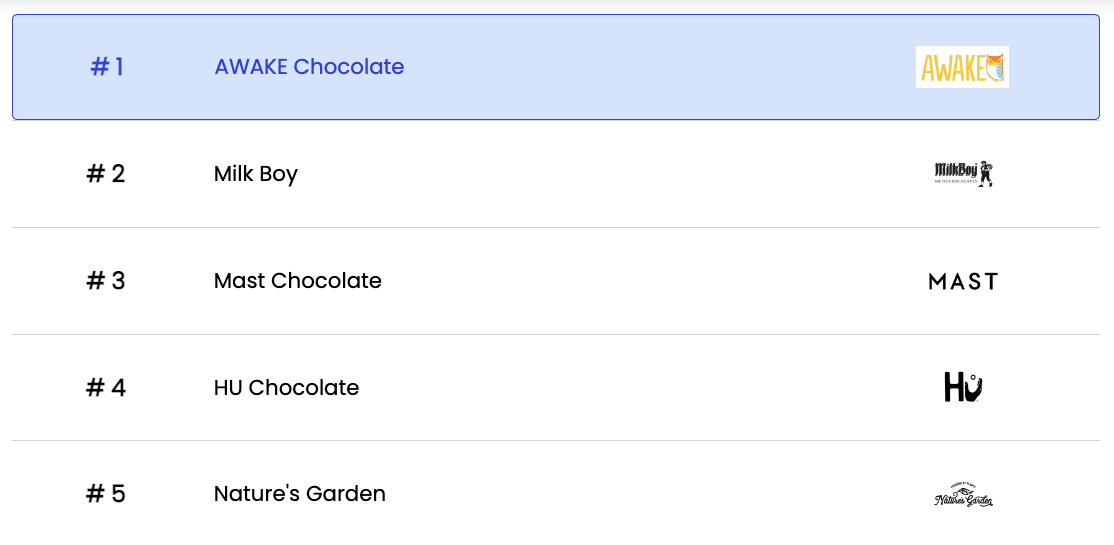Viewport: 1114px width, 545px height.
Task: Select the Mast Chocolate name text
Action: tap(298, 281)
